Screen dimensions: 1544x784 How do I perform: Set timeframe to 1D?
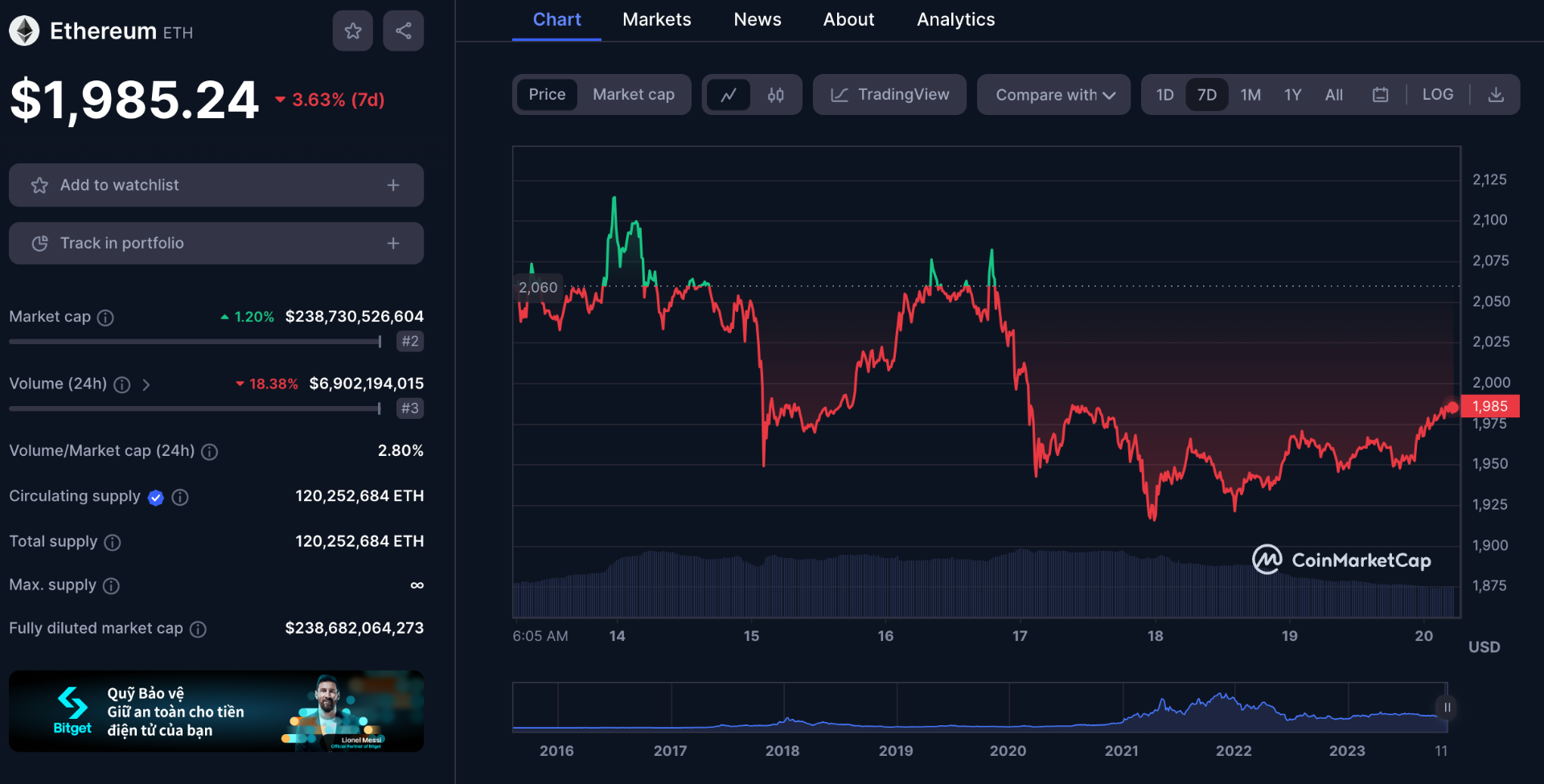1165,95
